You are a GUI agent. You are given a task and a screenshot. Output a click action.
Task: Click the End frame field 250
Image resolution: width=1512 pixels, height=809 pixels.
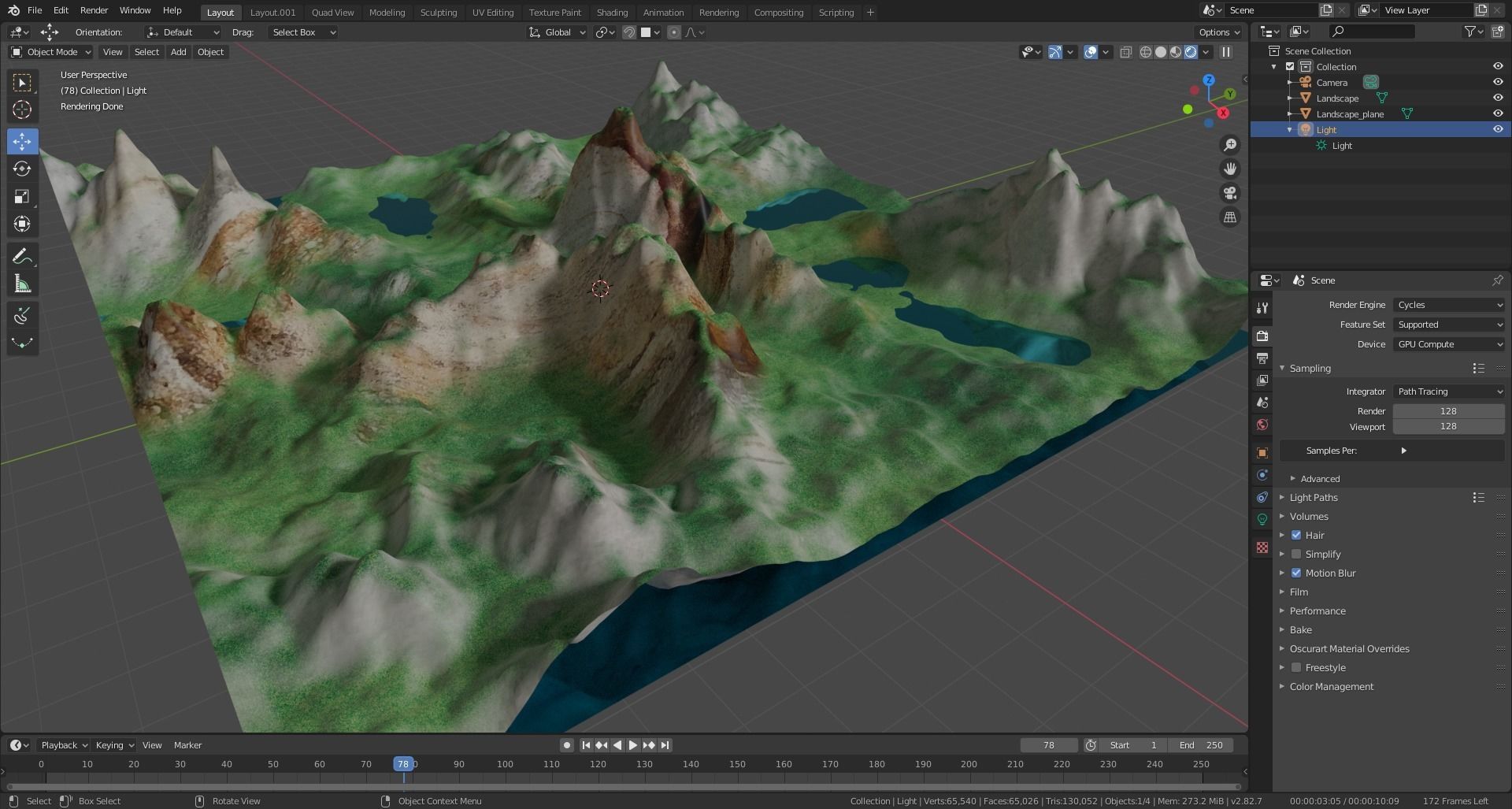(1202, 745)
